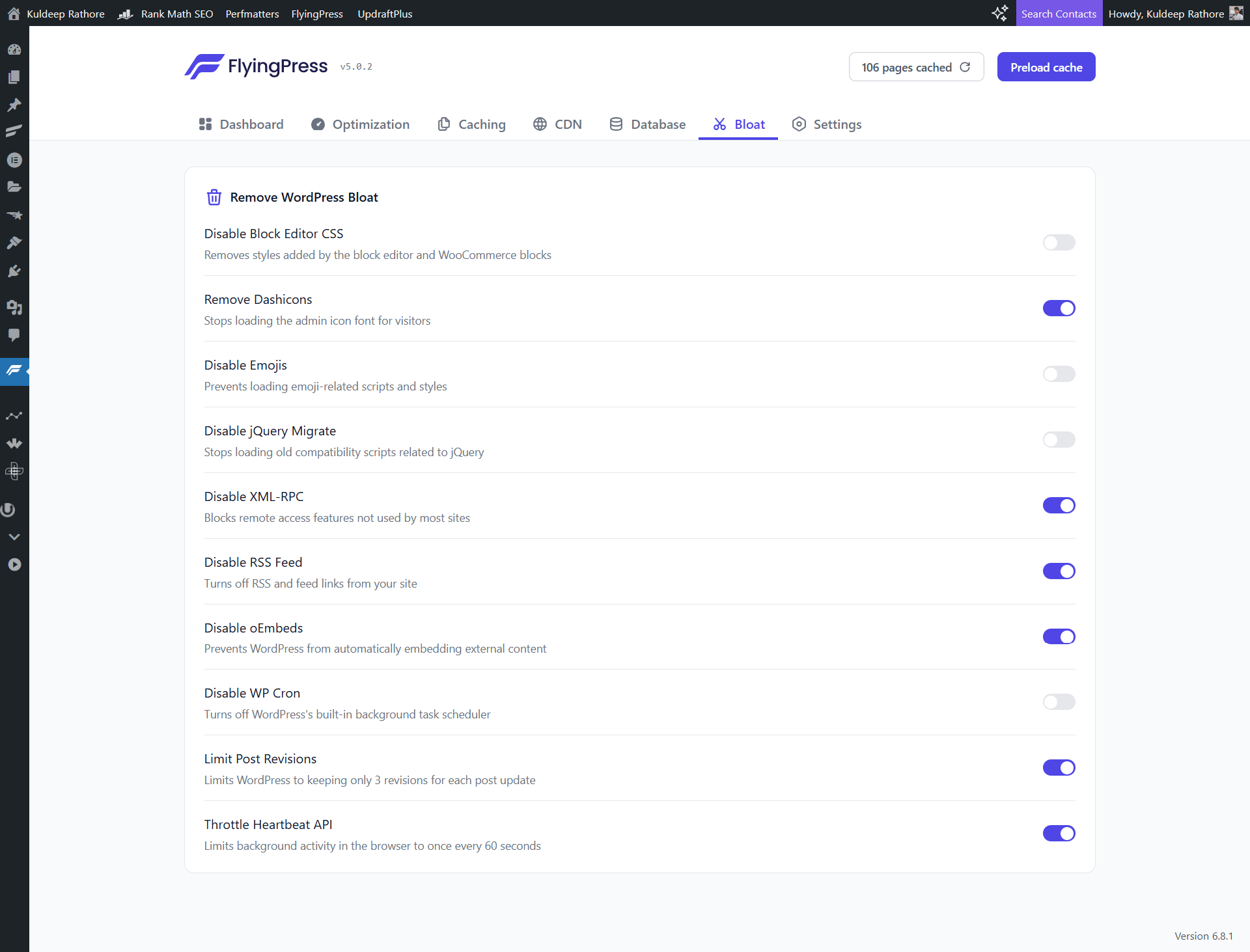Image resolution: width=1250 pixels, height=952 pixels.
Task: Click the UpdraftPlus circular arrow sidebar icon
Action: (x=8, y=510)
